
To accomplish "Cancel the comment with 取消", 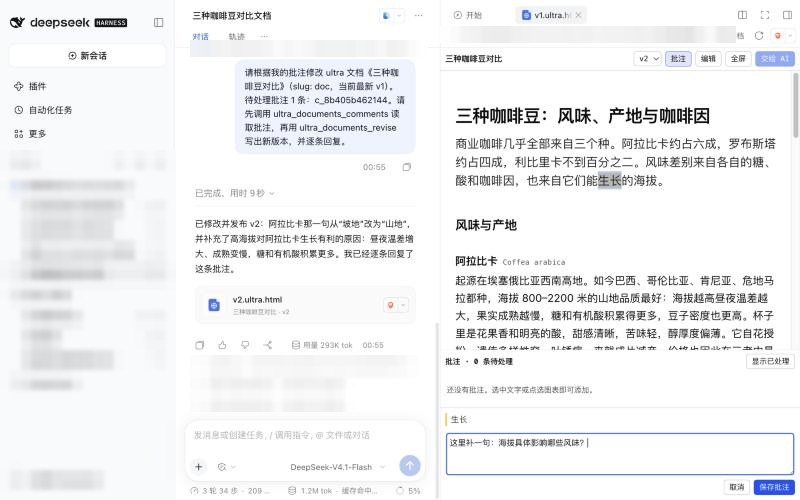I will (737, 487).
